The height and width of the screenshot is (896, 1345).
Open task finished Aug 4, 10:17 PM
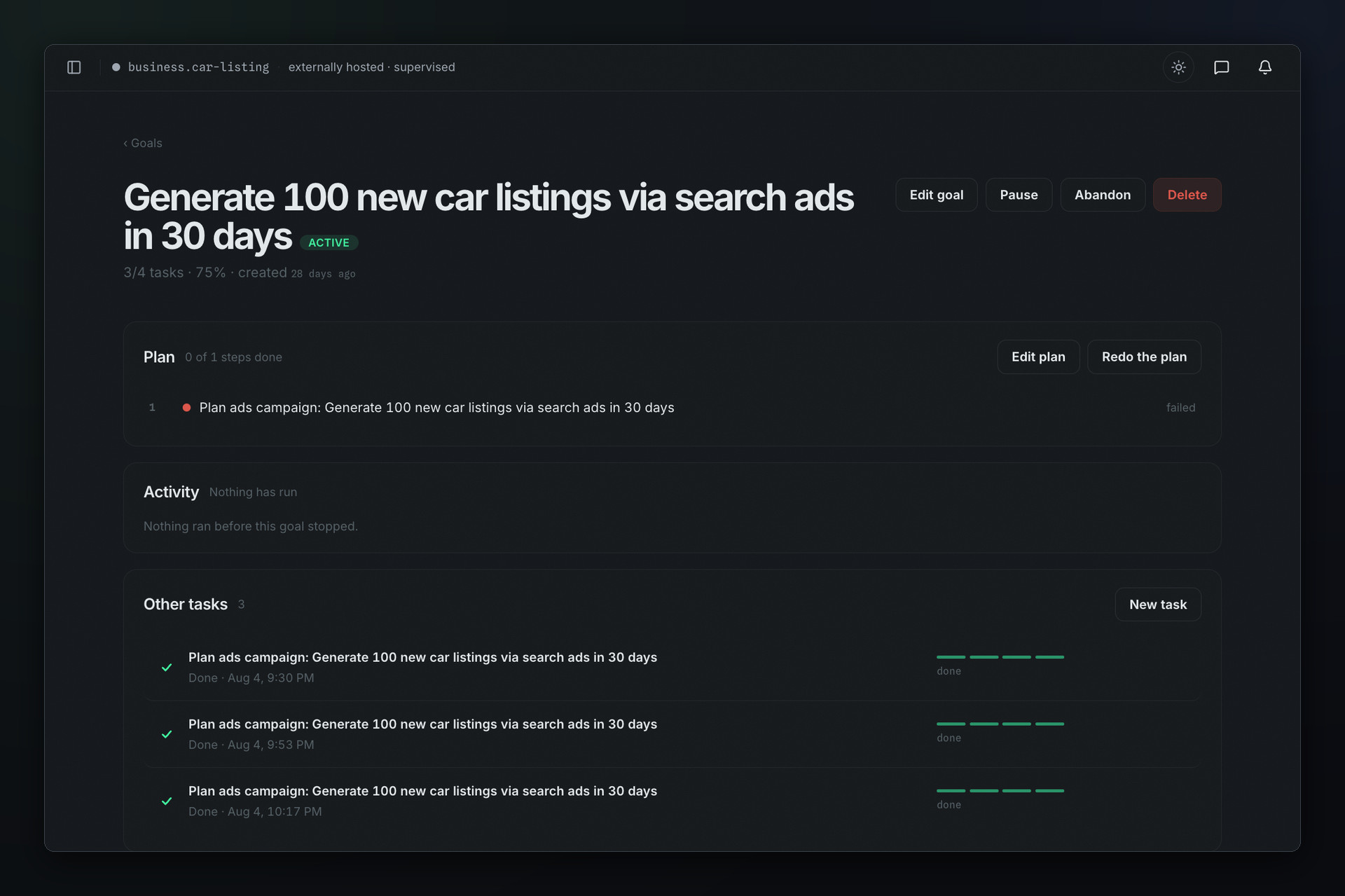672,801
